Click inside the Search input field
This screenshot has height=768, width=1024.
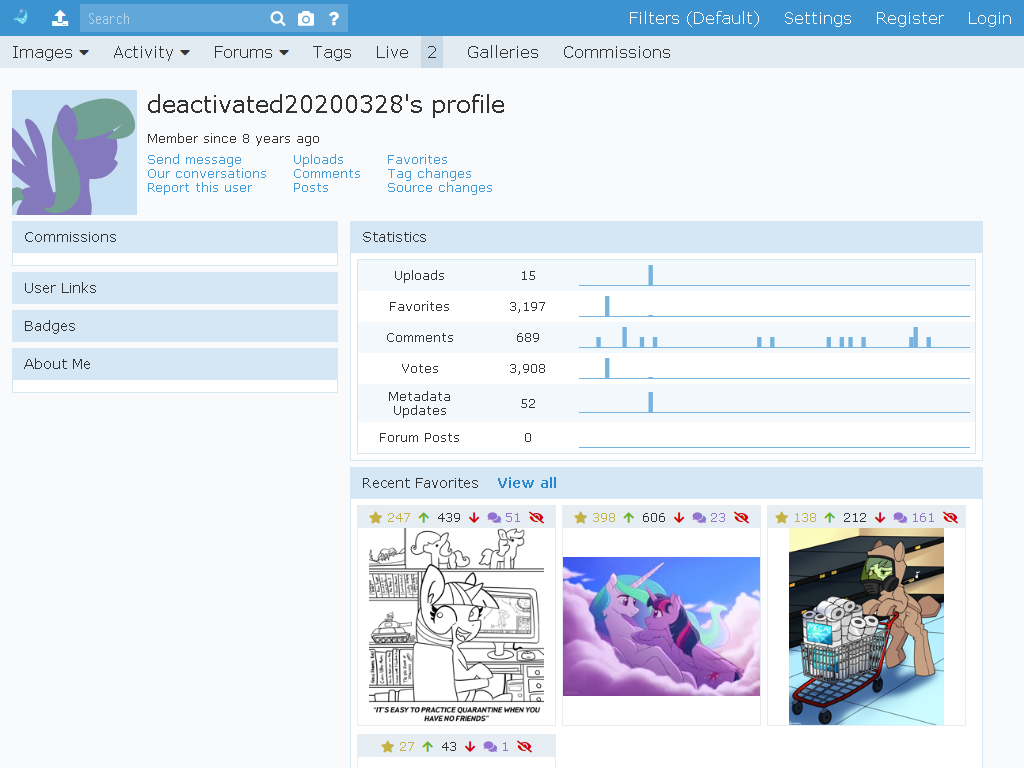[x=173, y=18]
